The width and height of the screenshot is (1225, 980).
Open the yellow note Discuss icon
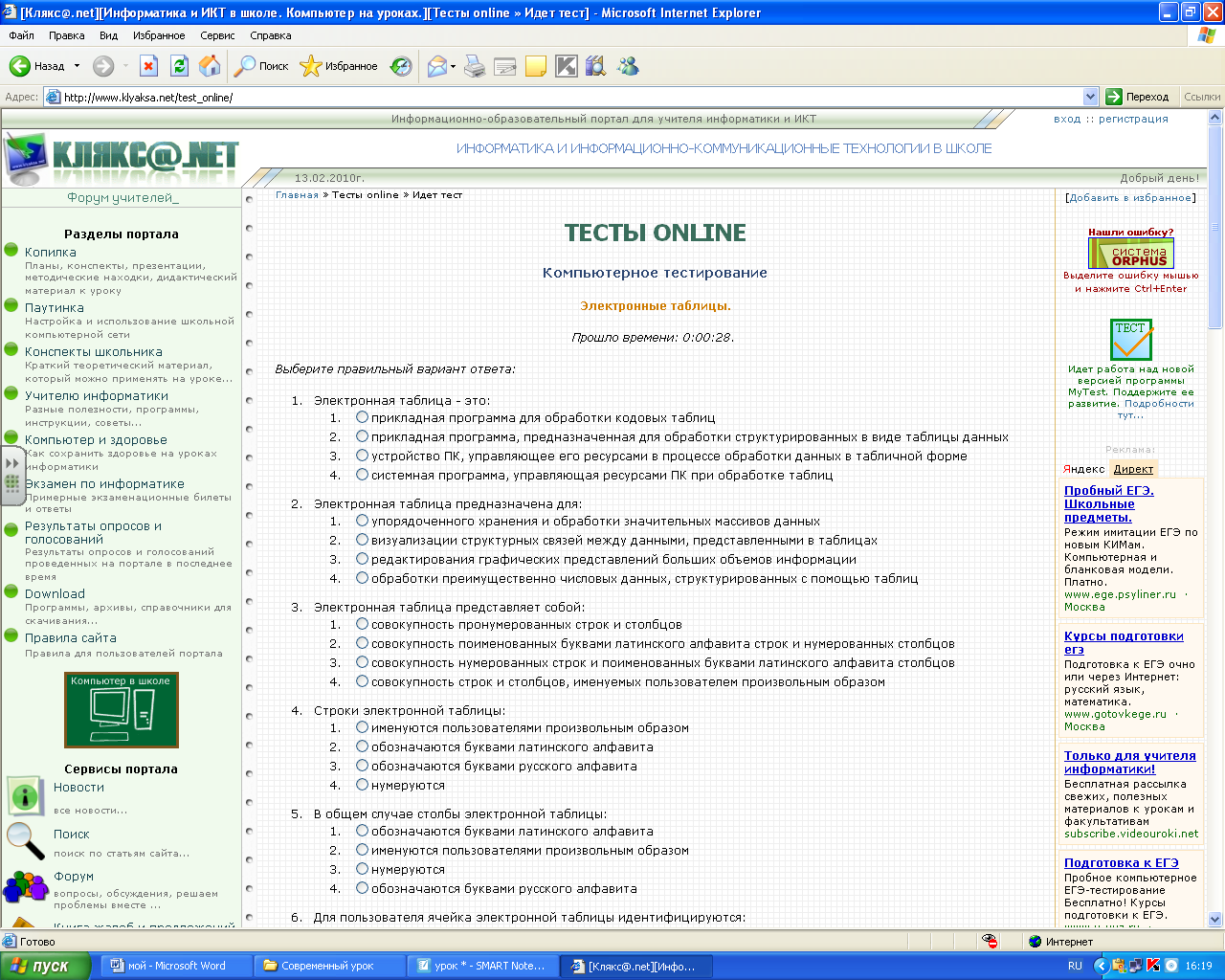coord(536,66)
